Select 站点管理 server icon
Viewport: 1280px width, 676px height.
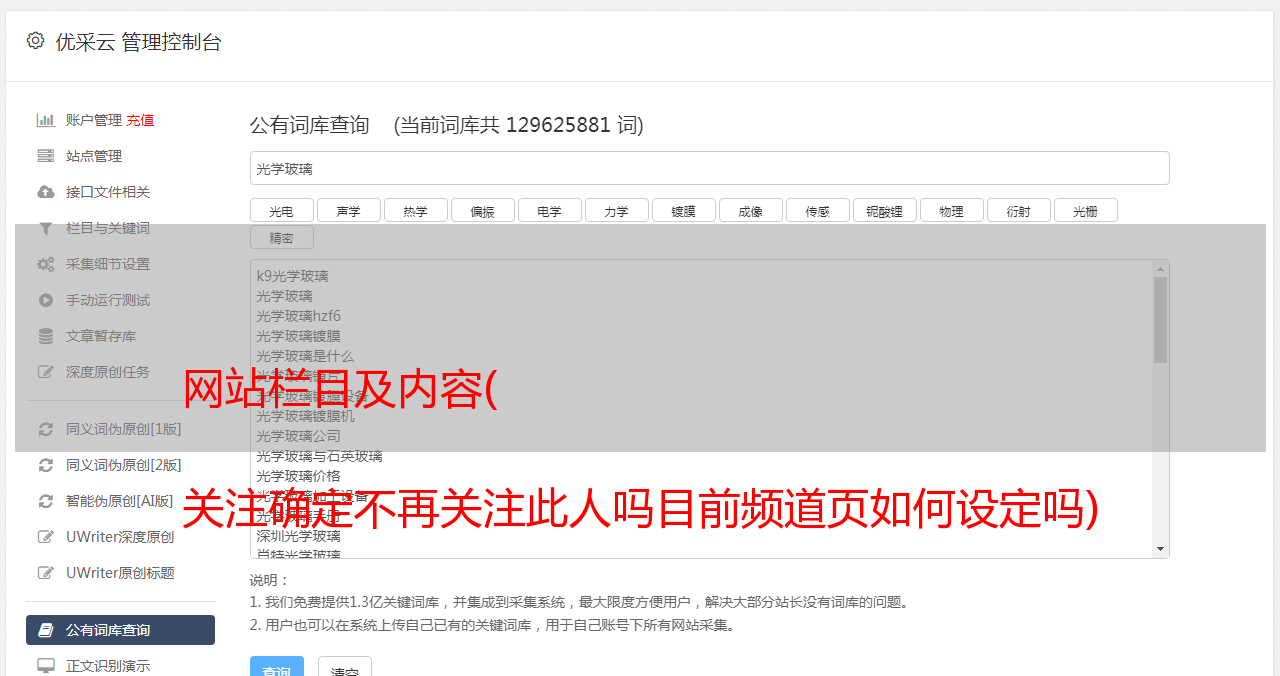pos(46,156)
